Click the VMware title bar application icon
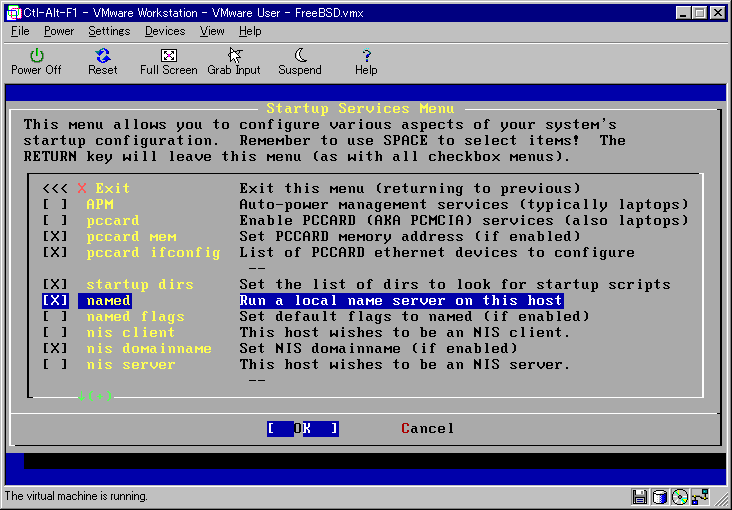732x510 pixels. (14, 13)
